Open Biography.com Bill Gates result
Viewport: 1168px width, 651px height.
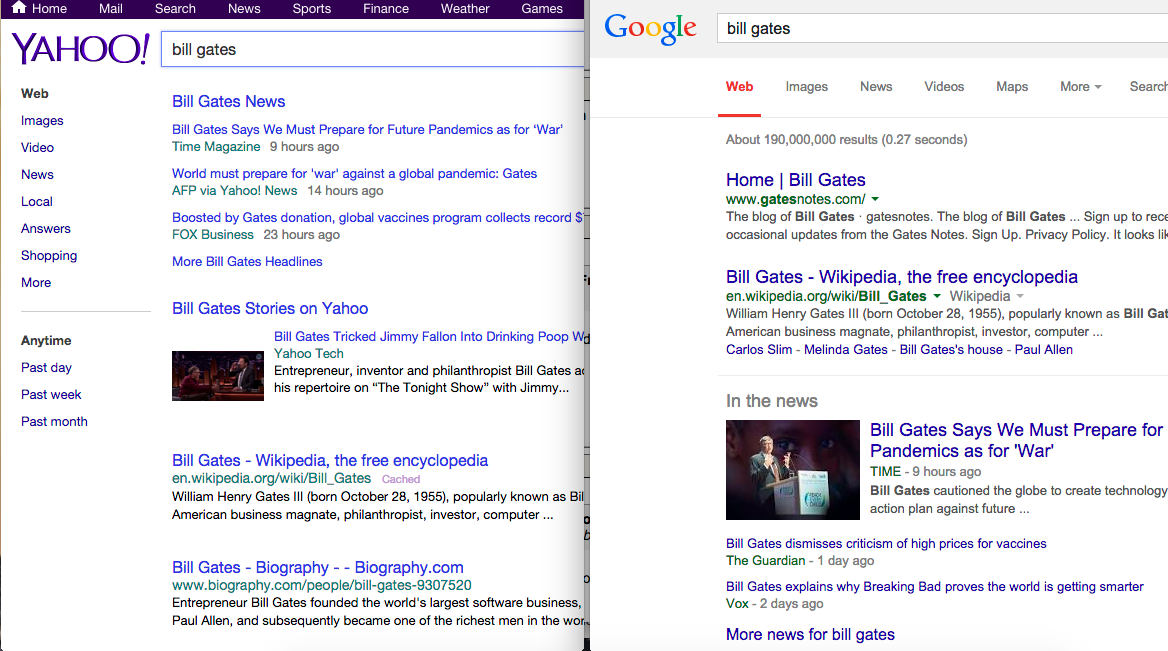click(317, 568)
